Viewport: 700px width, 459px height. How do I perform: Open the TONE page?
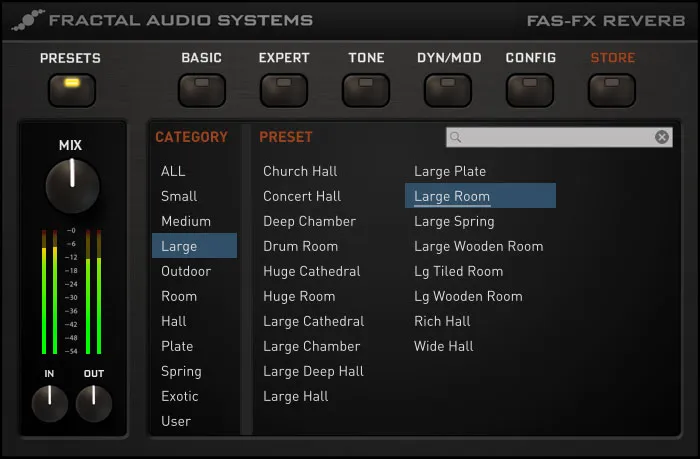click(x=366, y=90)
